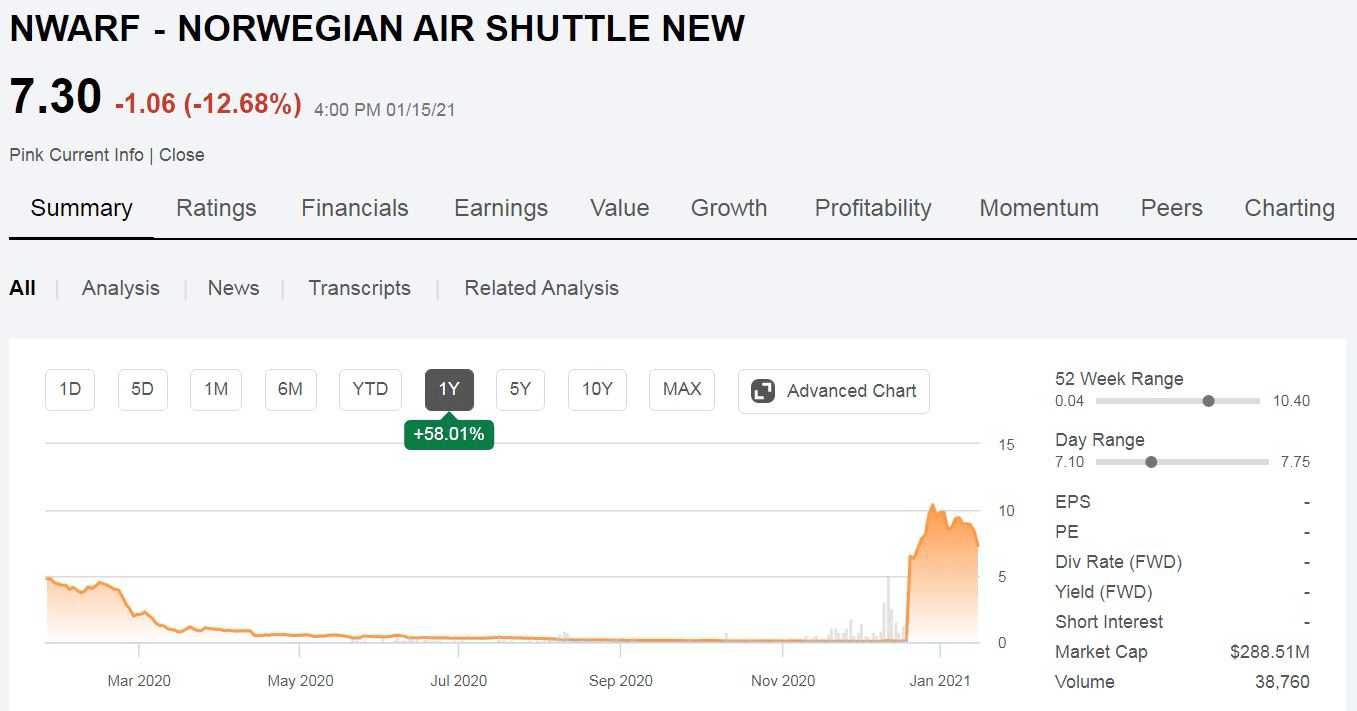Open the Advanced Chart expand icon
Viewport: 1357px width, 711px height.
pos(763,391)
